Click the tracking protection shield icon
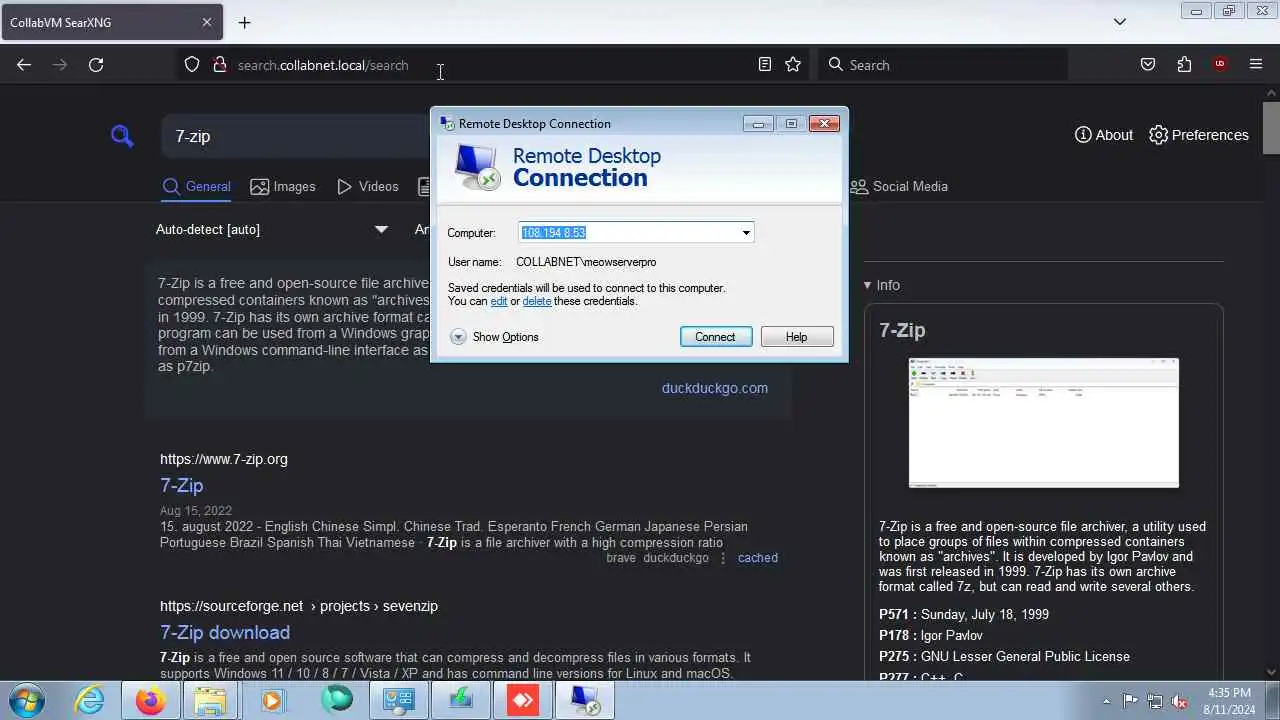Screen dimensions: 1280x720 coord(192,65)
